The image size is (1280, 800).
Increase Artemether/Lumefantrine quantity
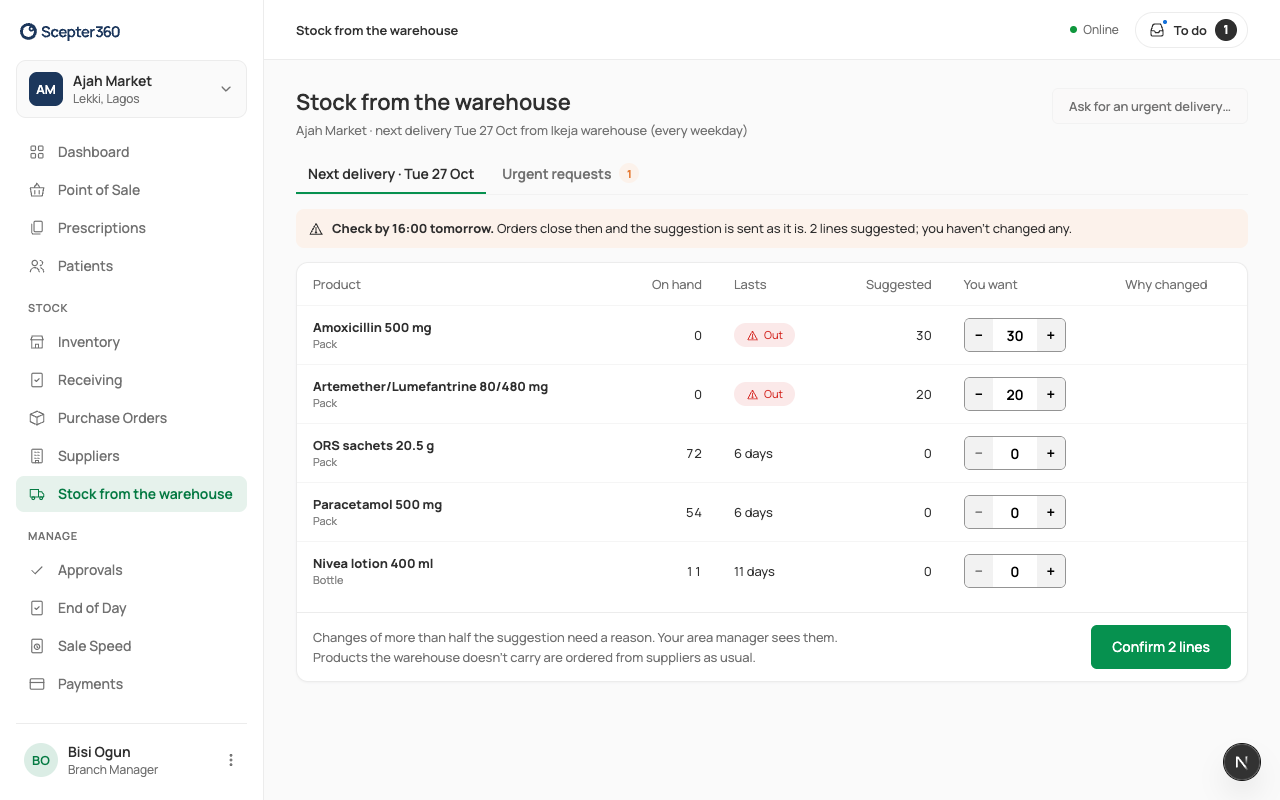click(x=1051, y=394)
